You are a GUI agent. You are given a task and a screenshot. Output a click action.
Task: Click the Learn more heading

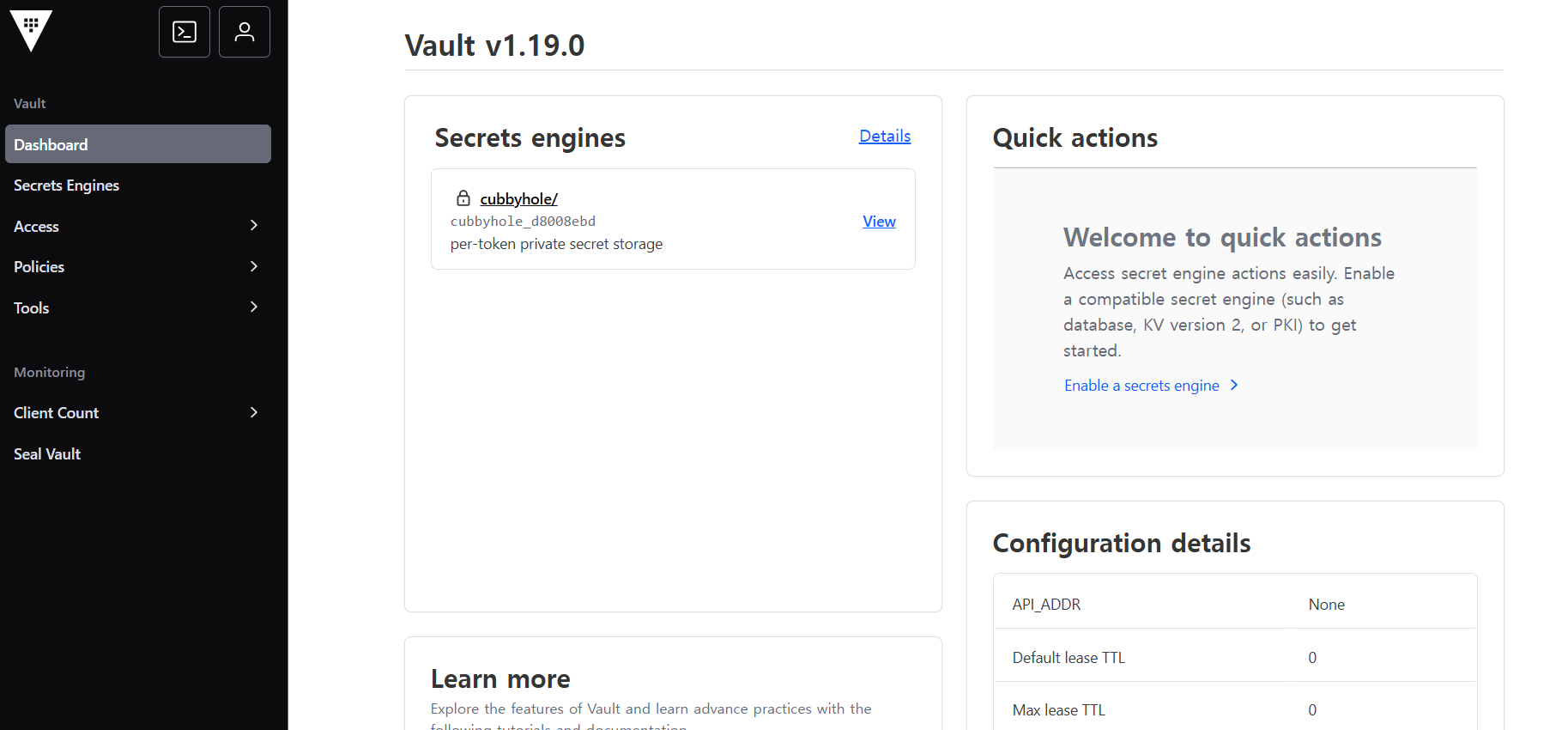click(x=500, y=678)
